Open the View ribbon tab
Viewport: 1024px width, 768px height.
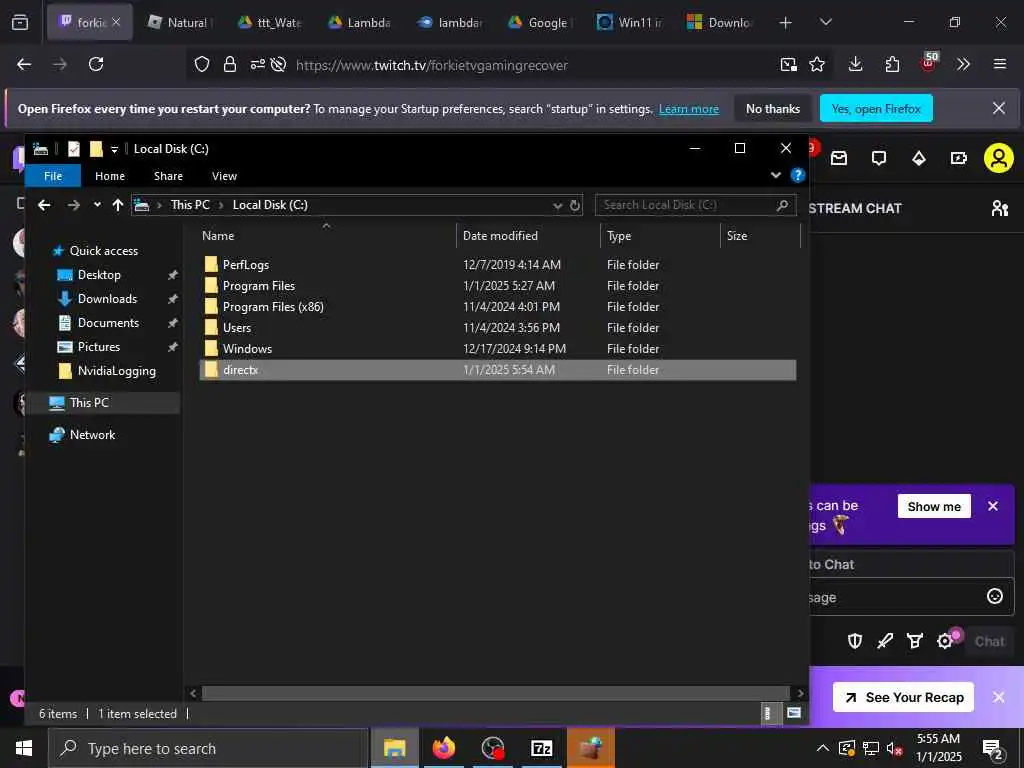pyautogui.click(x=224, y=176)
